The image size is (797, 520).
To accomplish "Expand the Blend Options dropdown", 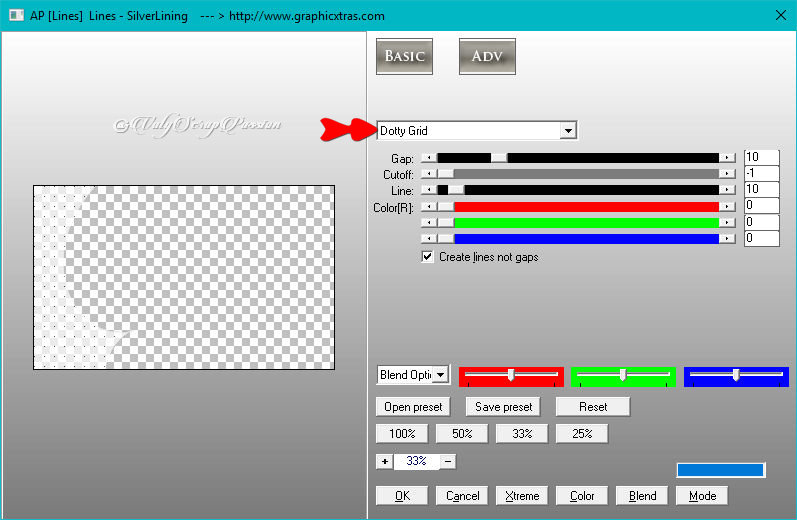I will (441, 375).
